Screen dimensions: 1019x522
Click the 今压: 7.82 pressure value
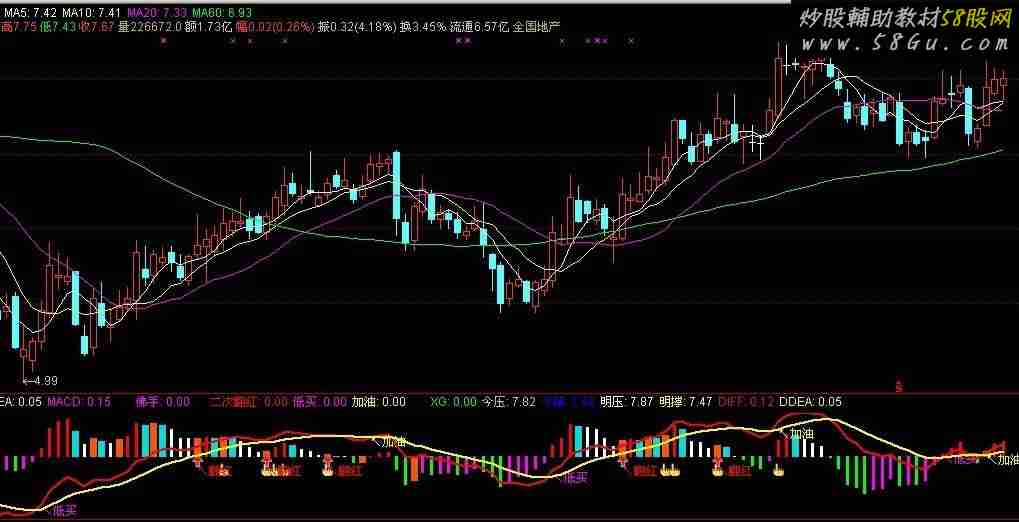[x=508, y=402]
